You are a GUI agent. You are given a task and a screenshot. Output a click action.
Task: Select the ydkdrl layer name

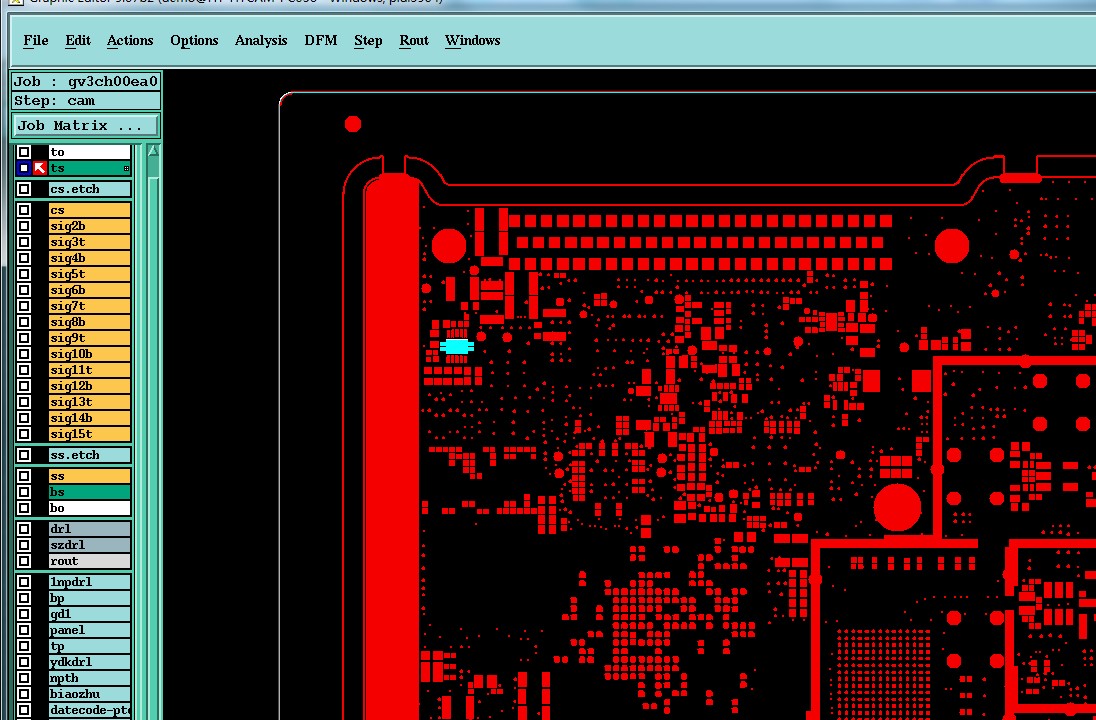coord(89,662)
